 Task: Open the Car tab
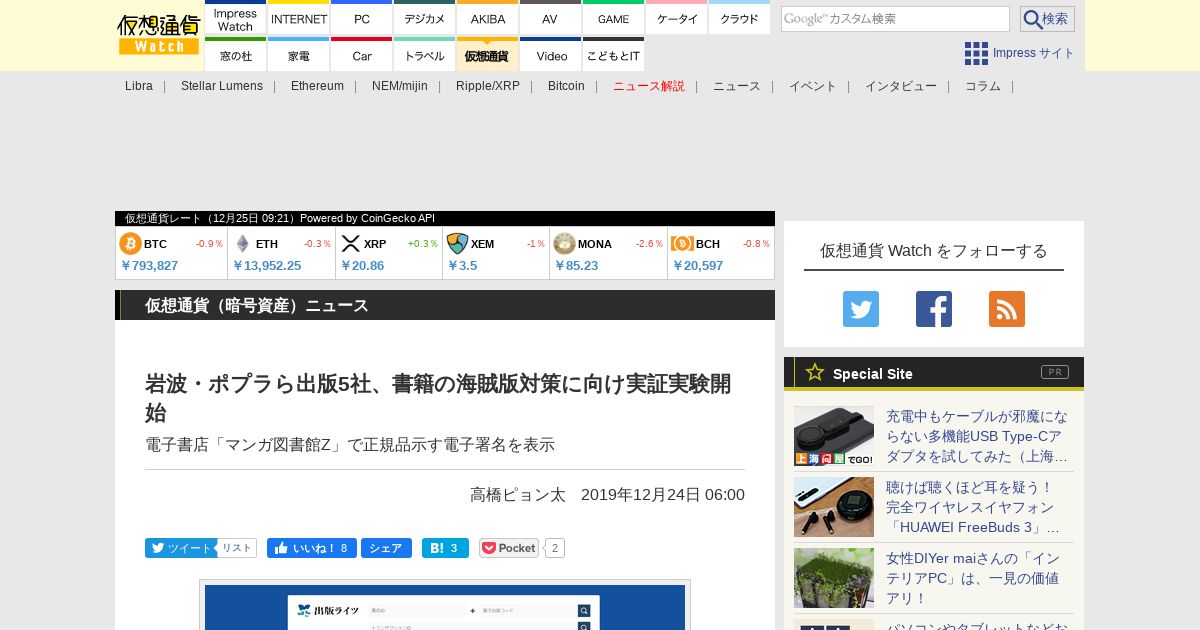click(362, 55)
